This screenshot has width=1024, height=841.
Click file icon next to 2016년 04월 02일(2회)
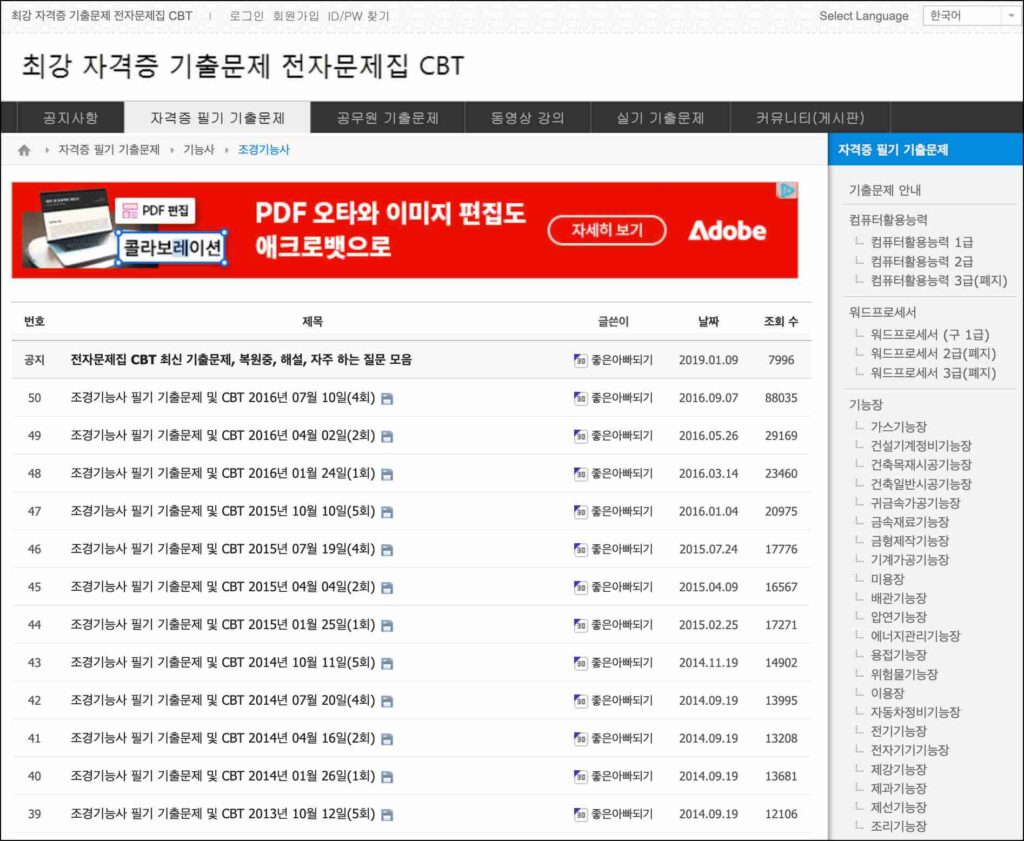(387, 436)
